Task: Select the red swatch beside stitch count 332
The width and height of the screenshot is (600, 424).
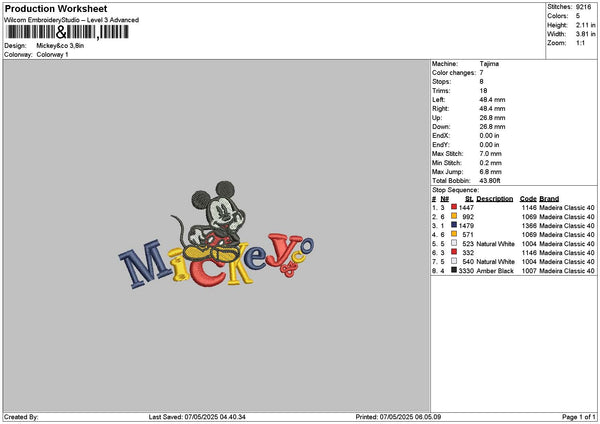Action: point(454,252)
